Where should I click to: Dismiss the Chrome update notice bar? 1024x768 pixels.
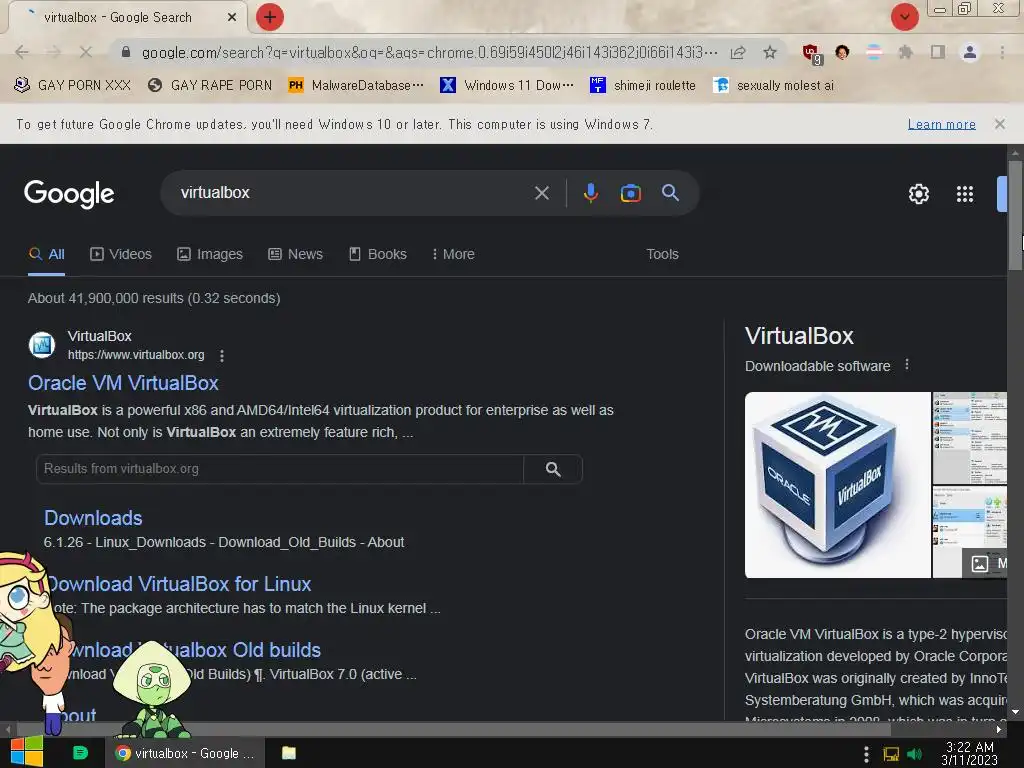click(x=999, y=124)
